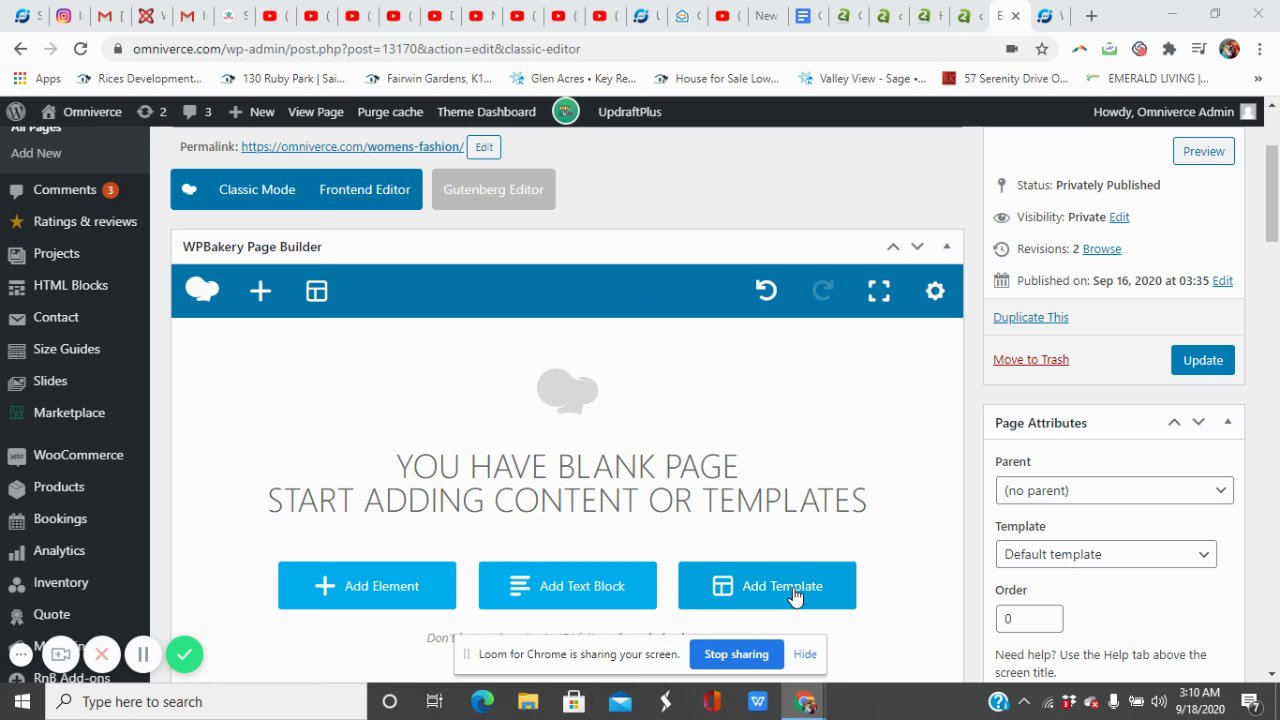Click the Gutenberg Editor button
Viewport: 1280px width, 720px height.
coord(493,189)
